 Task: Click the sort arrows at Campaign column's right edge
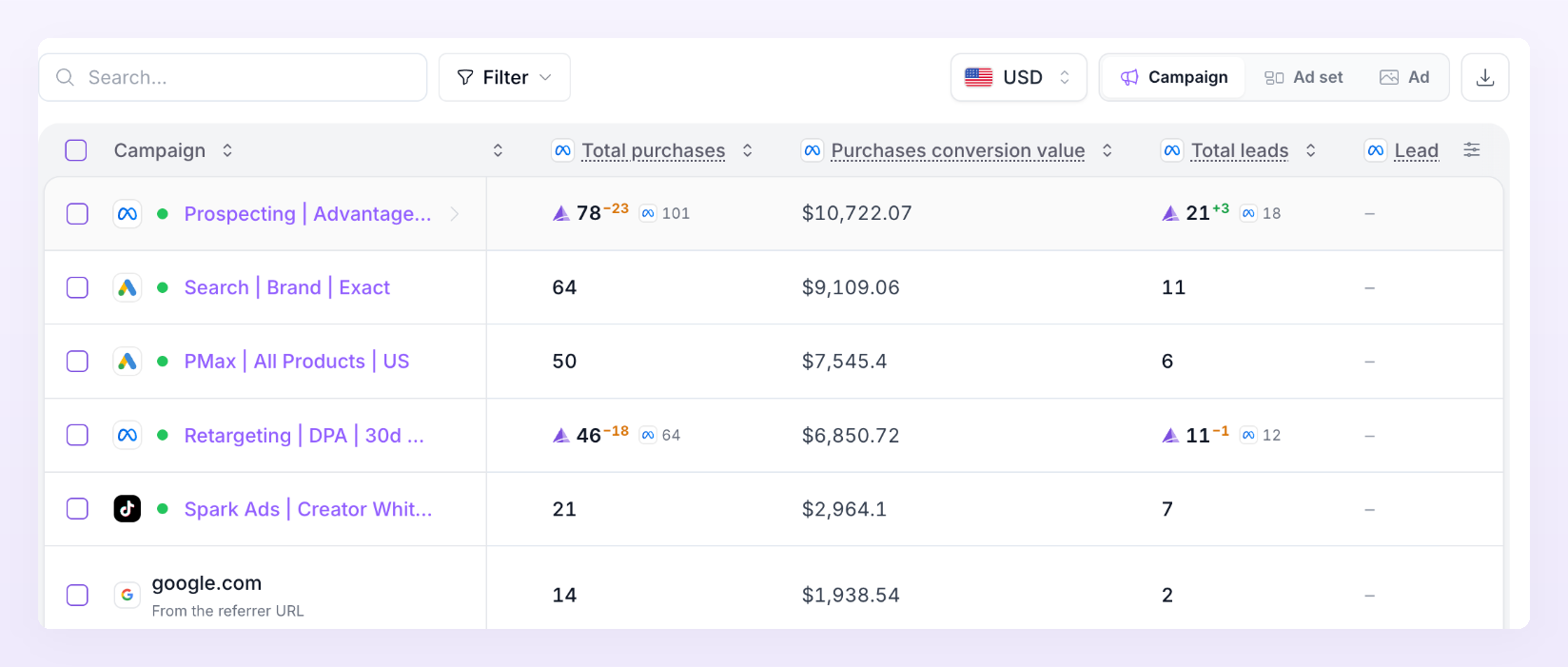498,150
